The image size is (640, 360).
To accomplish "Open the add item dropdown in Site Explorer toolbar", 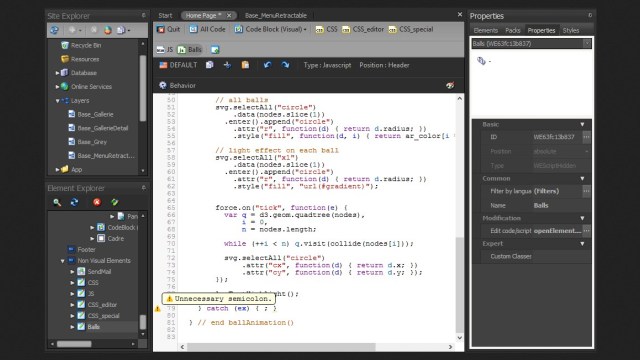I will click(x=74, y=30).
